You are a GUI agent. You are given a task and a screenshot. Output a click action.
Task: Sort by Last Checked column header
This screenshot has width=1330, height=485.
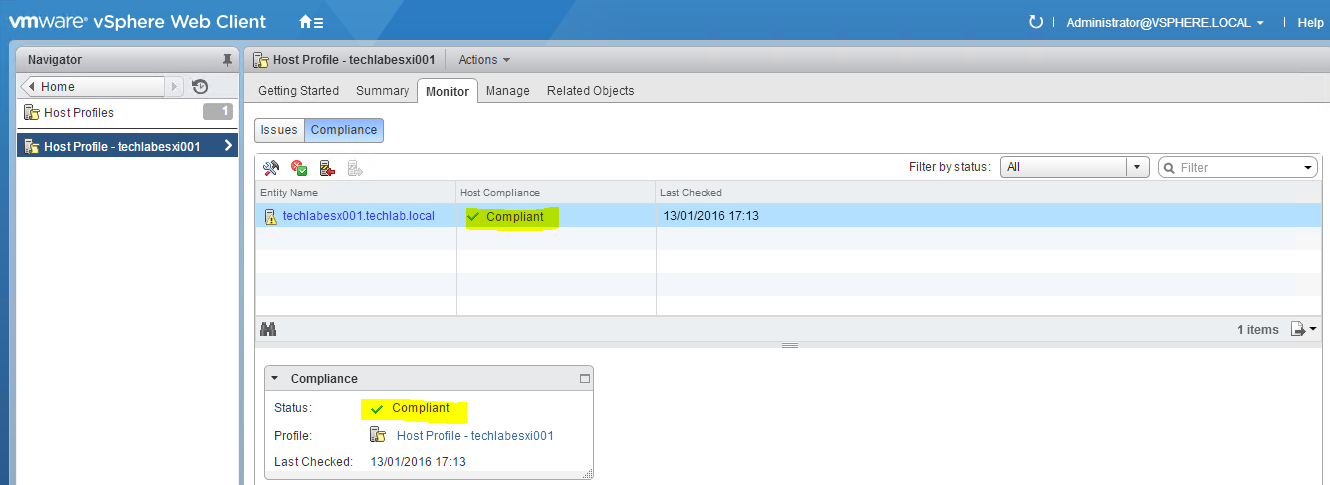tap(986, 192)
